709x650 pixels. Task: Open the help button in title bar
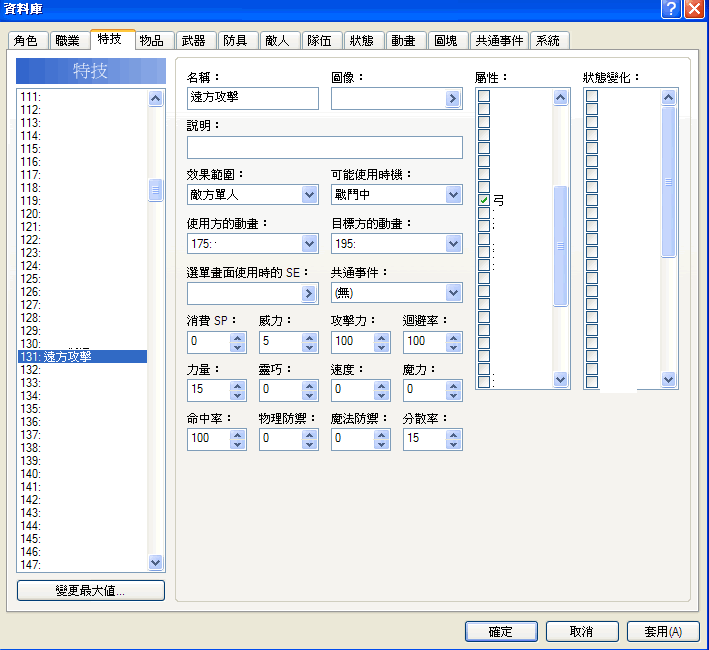(x=671, y=9)
